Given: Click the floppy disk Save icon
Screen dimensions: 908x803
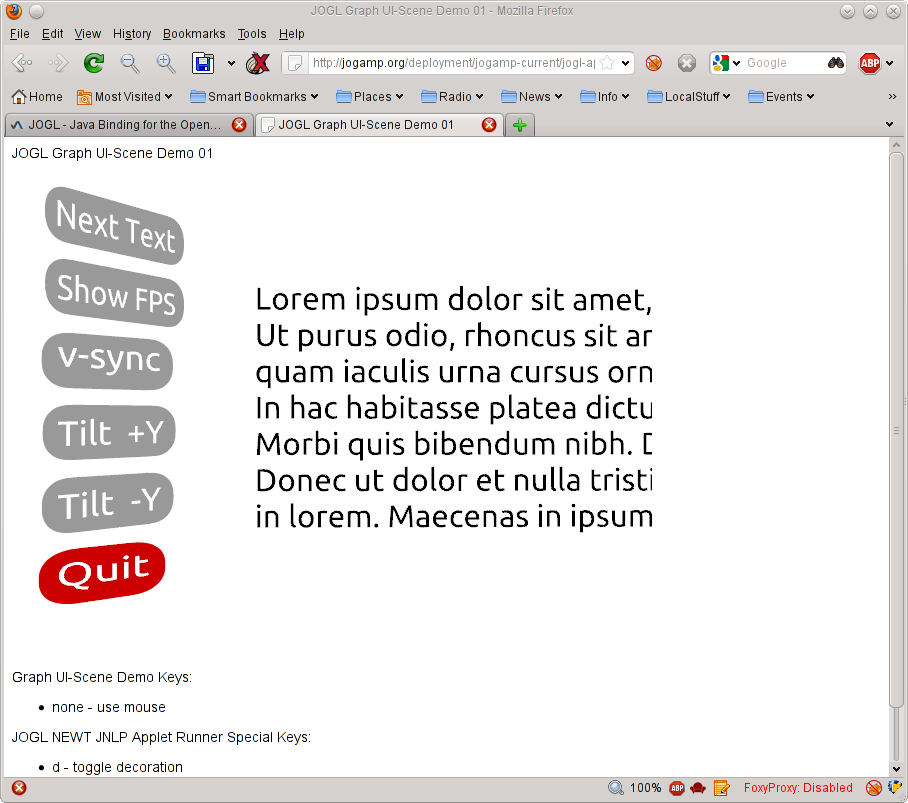Looking at the screenshot, I should pyautogui.click(x=203, y=63).
